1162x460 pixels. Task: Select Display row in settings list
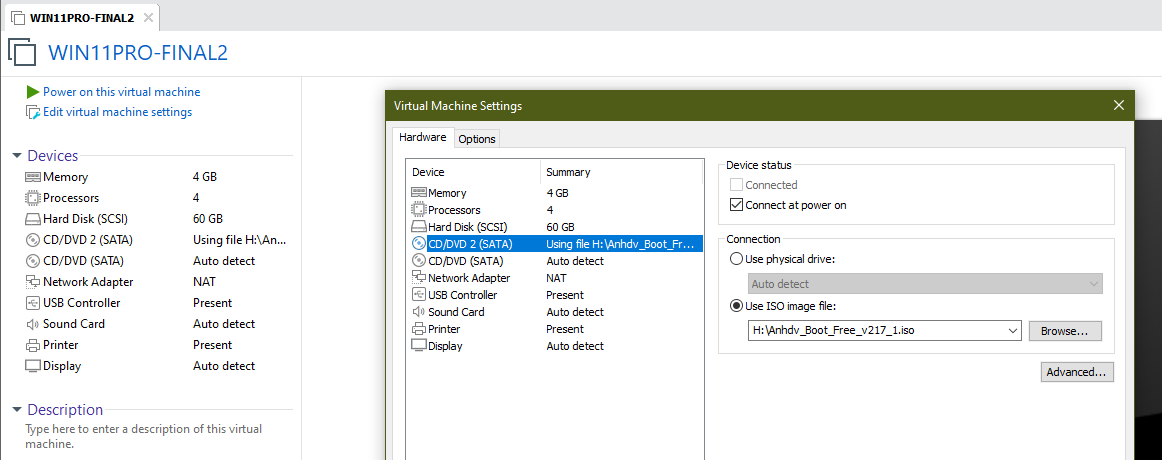(x=555, y=346)
